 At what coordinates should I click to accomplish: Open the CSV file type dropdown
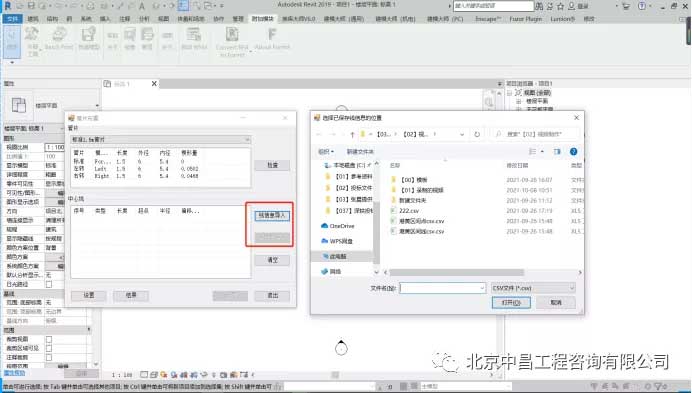coord(533,288)
